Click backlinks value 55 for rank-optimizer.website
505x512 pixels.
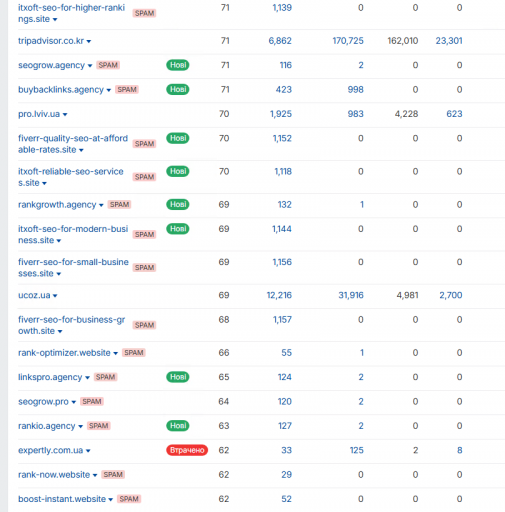287,353
